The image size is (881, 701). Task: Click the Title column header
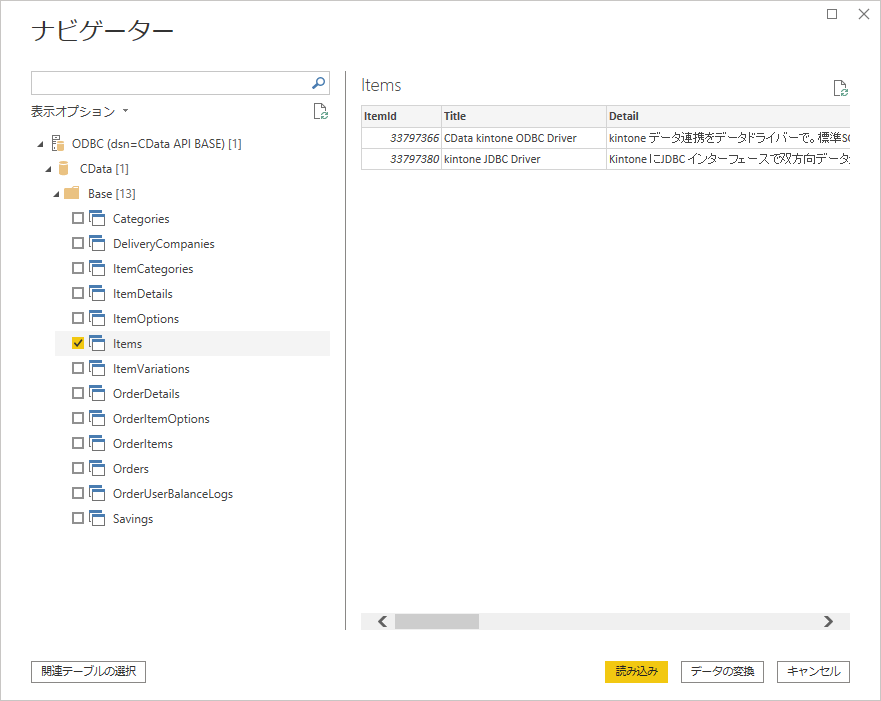coord(524,116)
